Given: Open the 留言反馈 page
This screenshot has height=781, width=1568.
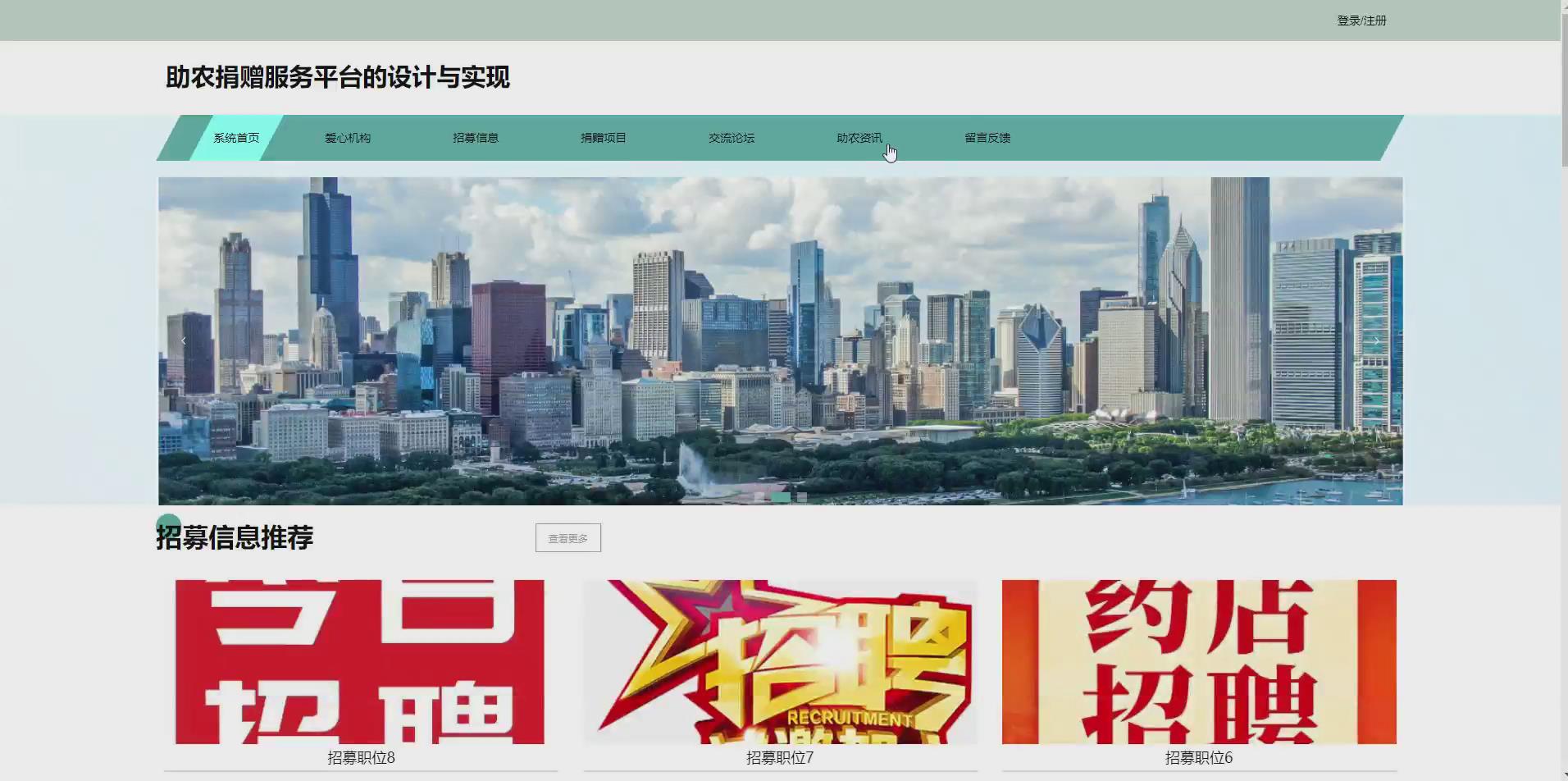Looking at the screenshot, I should 987,138.
